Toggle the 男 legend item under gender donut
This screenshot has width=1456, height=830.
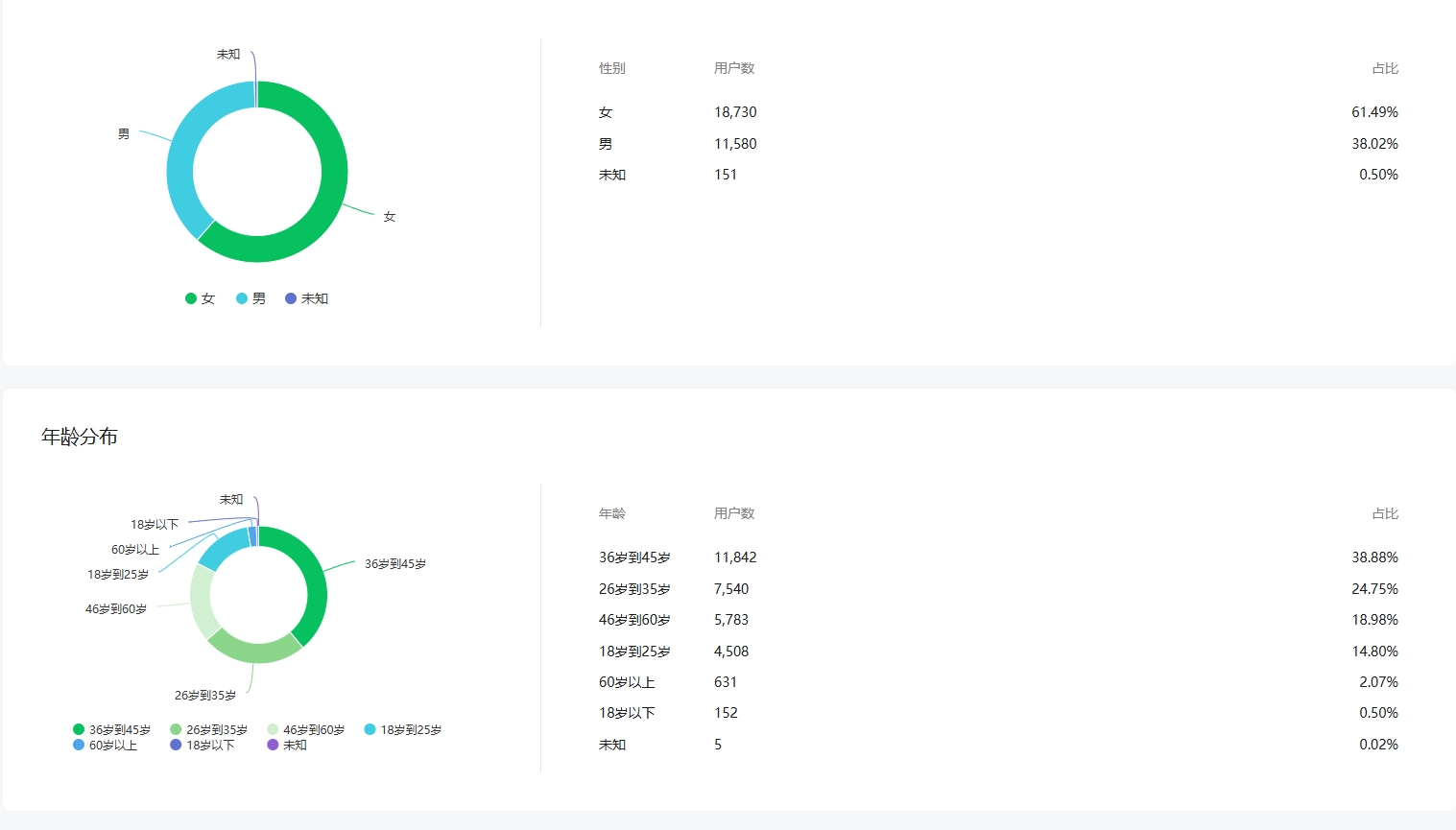(x=251, y=298)
